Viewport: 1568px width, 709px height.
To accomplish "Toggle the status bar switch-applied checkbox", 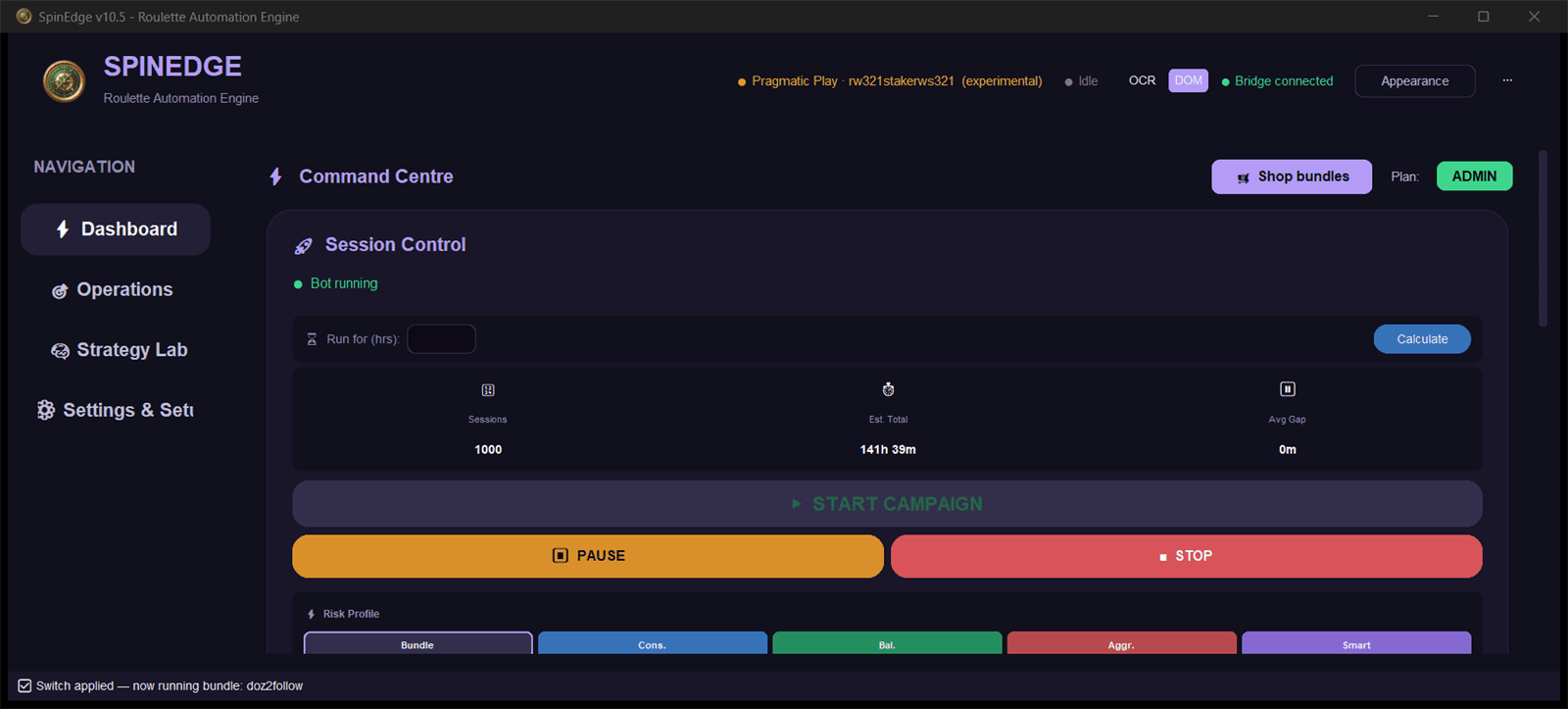I will (x=24, y=685).
